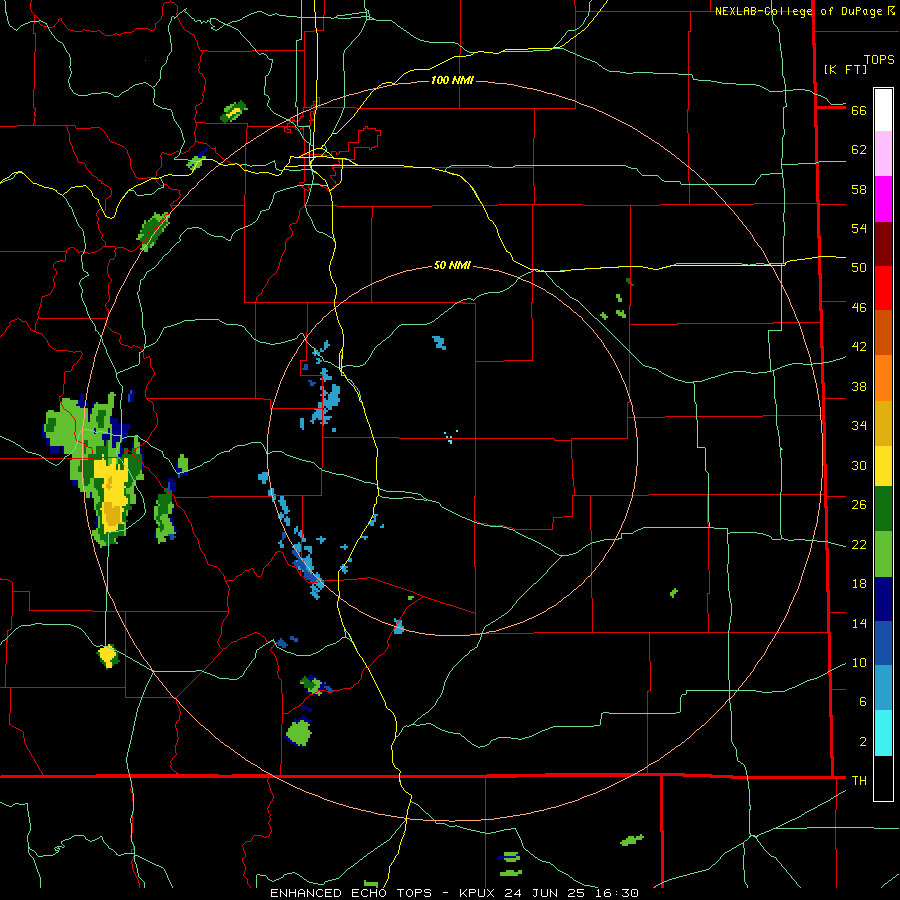900x900 pixels.
Task: Click the "18" scale value
Action: point(859,584)
